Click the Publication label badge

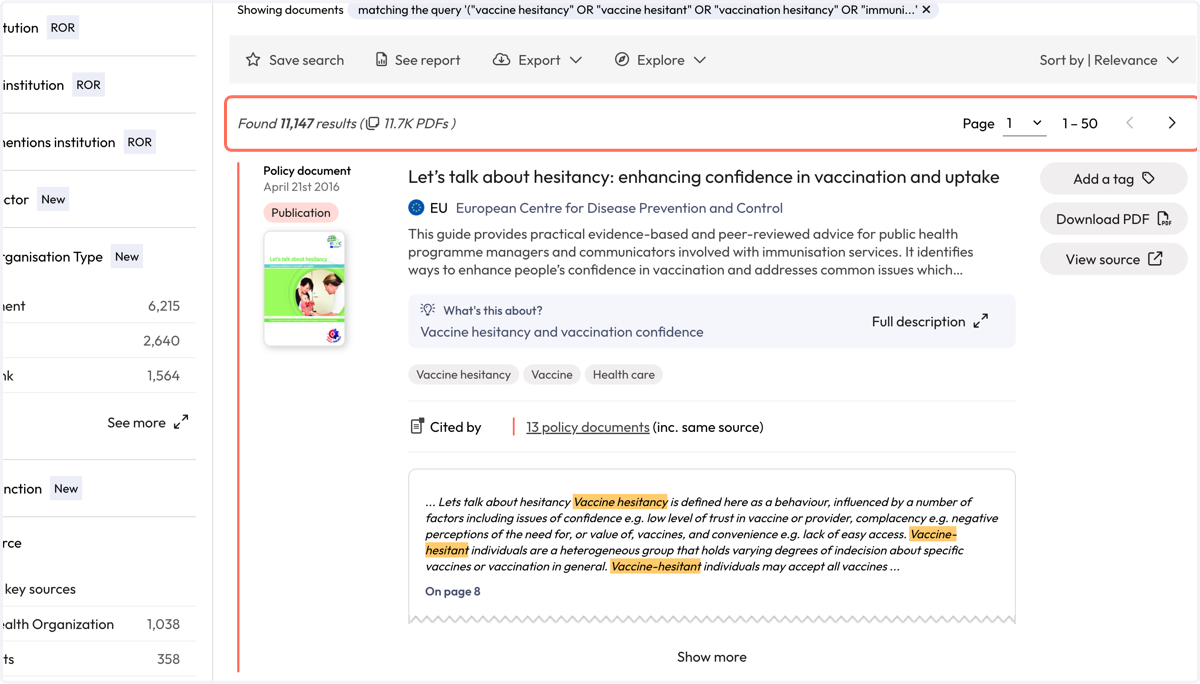point(301,213)
